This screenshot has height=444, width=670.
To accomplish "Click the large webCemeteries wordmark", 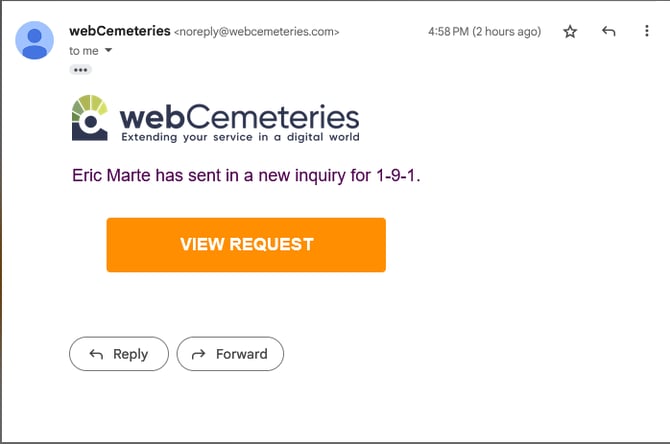I will (x=239, y=117).
